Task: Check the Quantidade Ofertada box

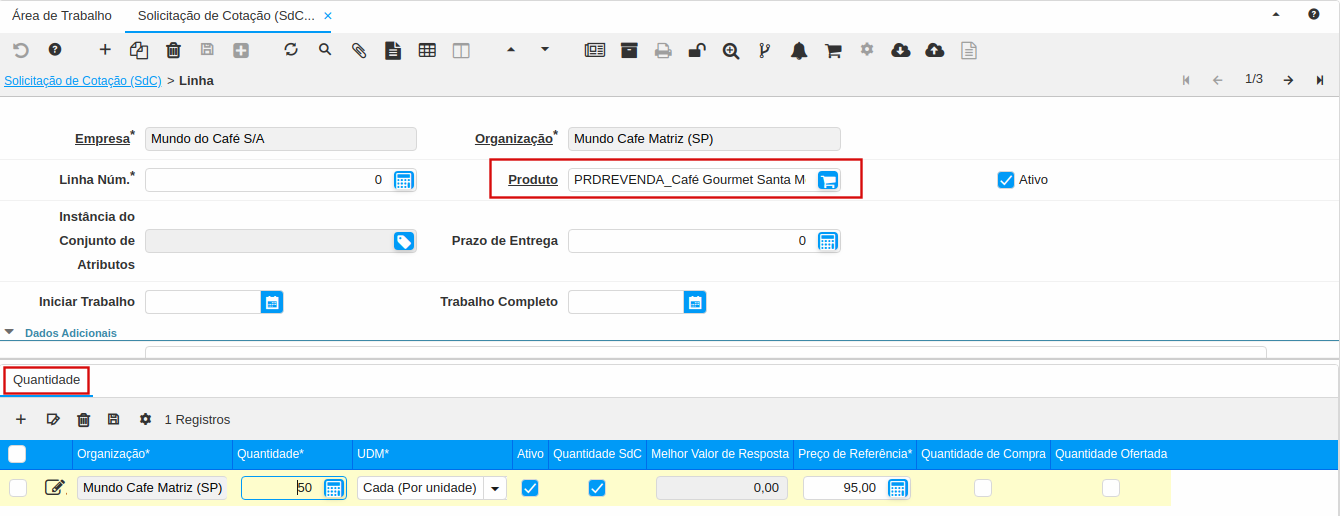Action: pos(1111,488)
